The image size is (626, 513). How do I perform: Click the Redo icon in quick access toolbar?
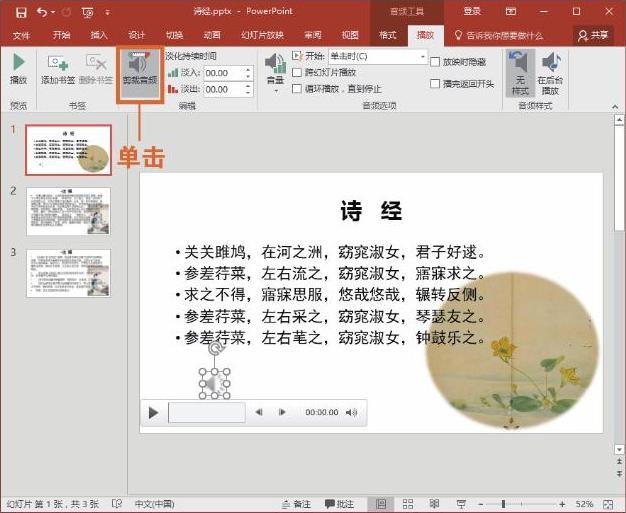(67, 12)
